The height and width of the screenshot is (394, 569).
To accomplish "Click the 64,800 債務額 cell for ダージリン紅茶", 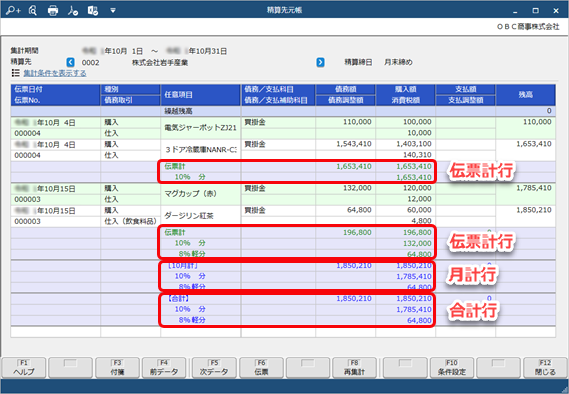I will pyautogui.click(x=345, y=210).
